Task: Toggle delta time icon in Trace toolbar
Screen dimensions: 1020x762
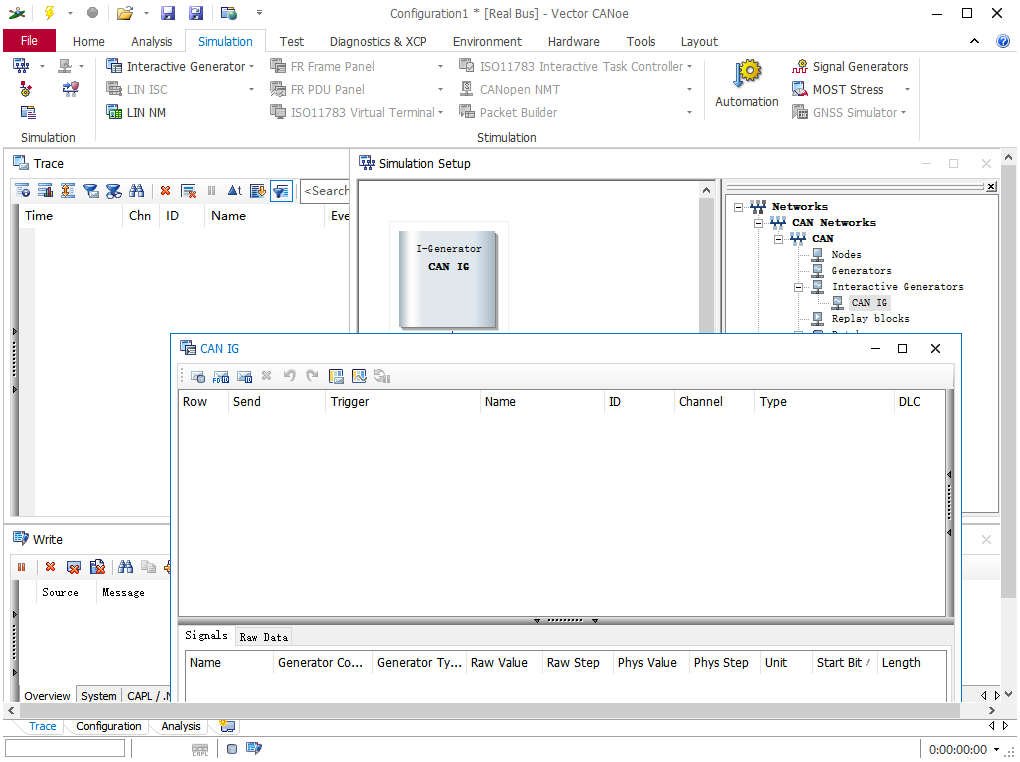Action: [234, 191]
